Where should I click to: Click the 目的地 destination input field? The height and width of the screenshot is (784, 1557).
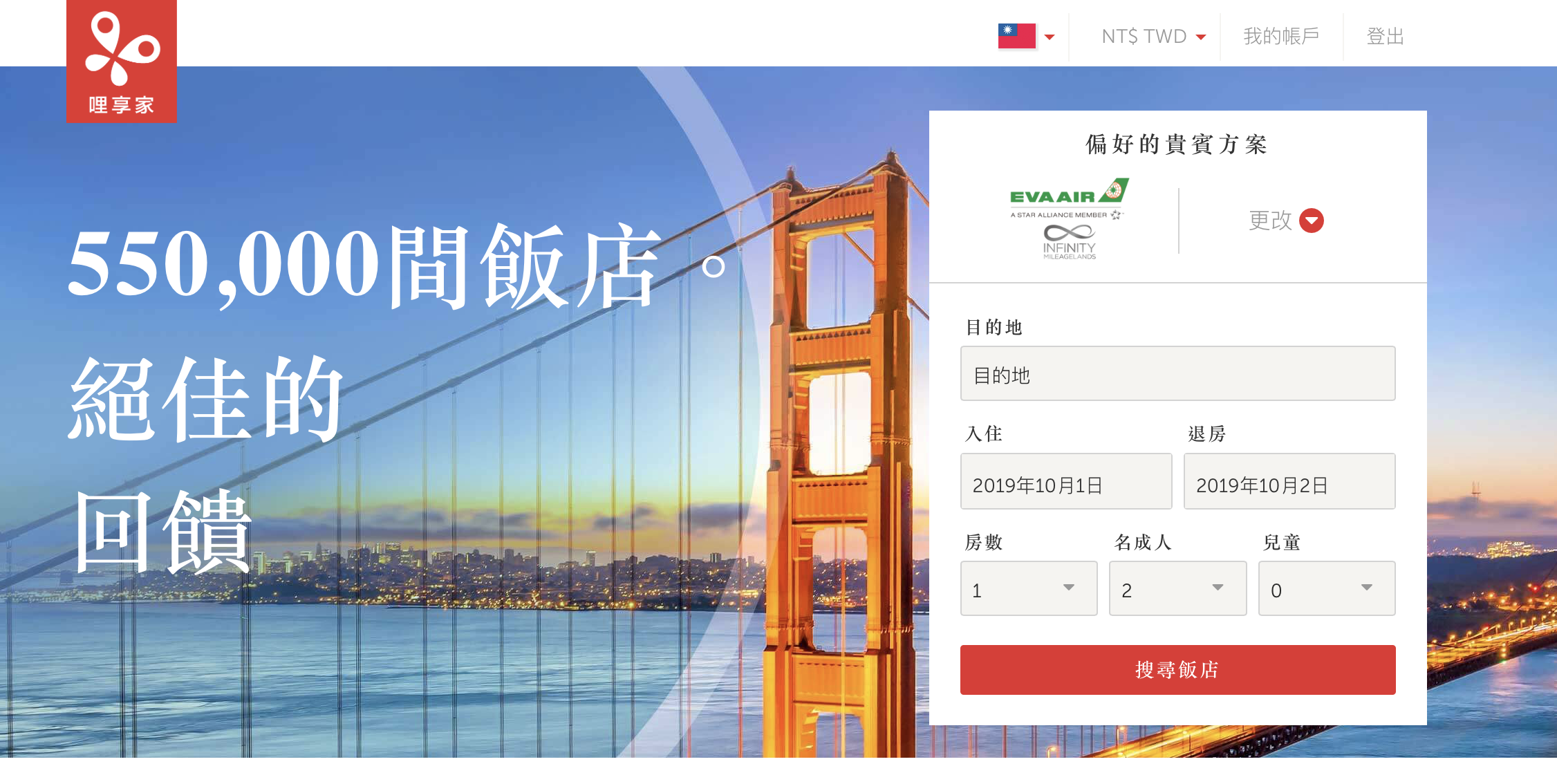1177,374
